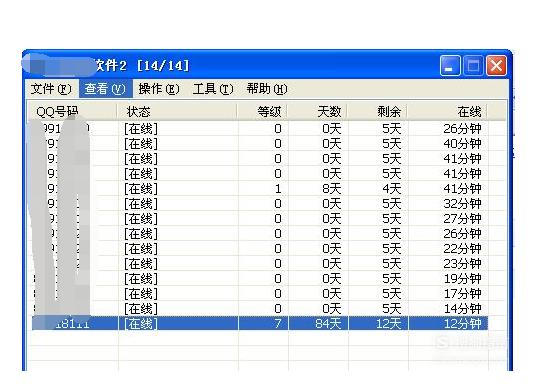
Task: Click the 14分钟 online cell
Action: [462, 308]
